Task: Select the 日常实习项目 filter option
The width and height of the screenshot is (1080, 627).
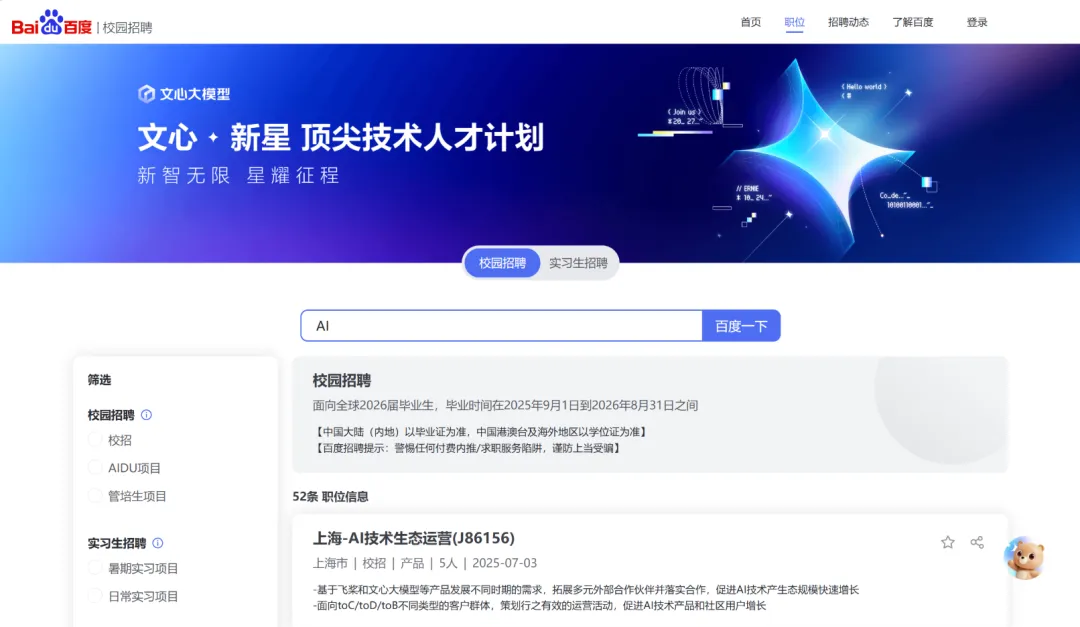Action: (x=134, y=597)
